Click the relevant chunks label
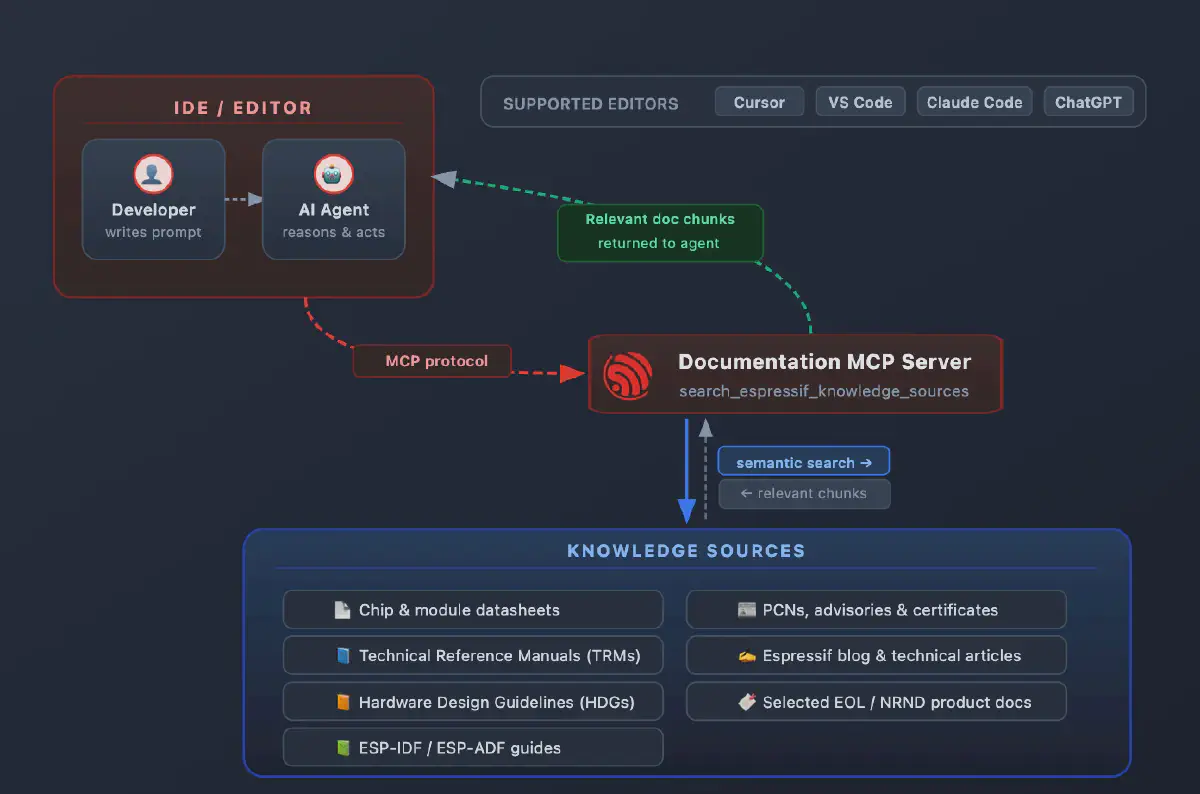 tap(804, 493)
